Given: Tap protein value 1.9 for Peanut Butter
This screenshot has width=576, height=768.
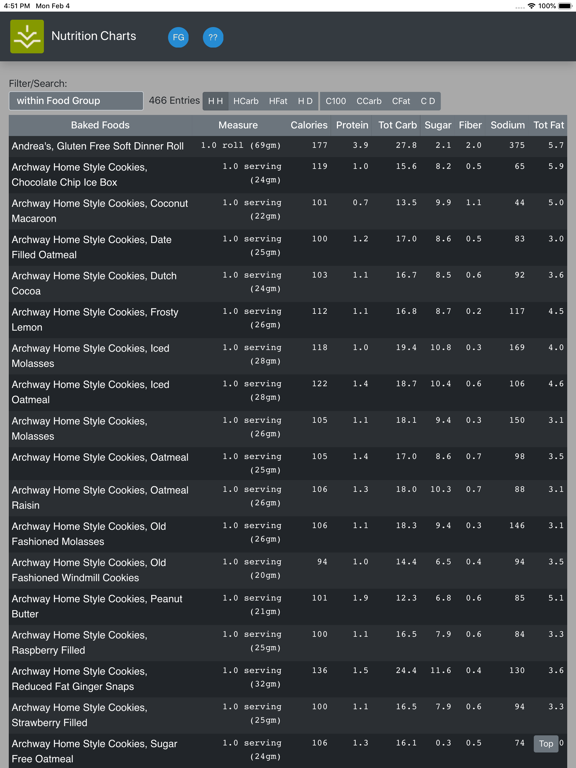Looking at the screenshot, I should pyautogui.click(x=360, y=598).
